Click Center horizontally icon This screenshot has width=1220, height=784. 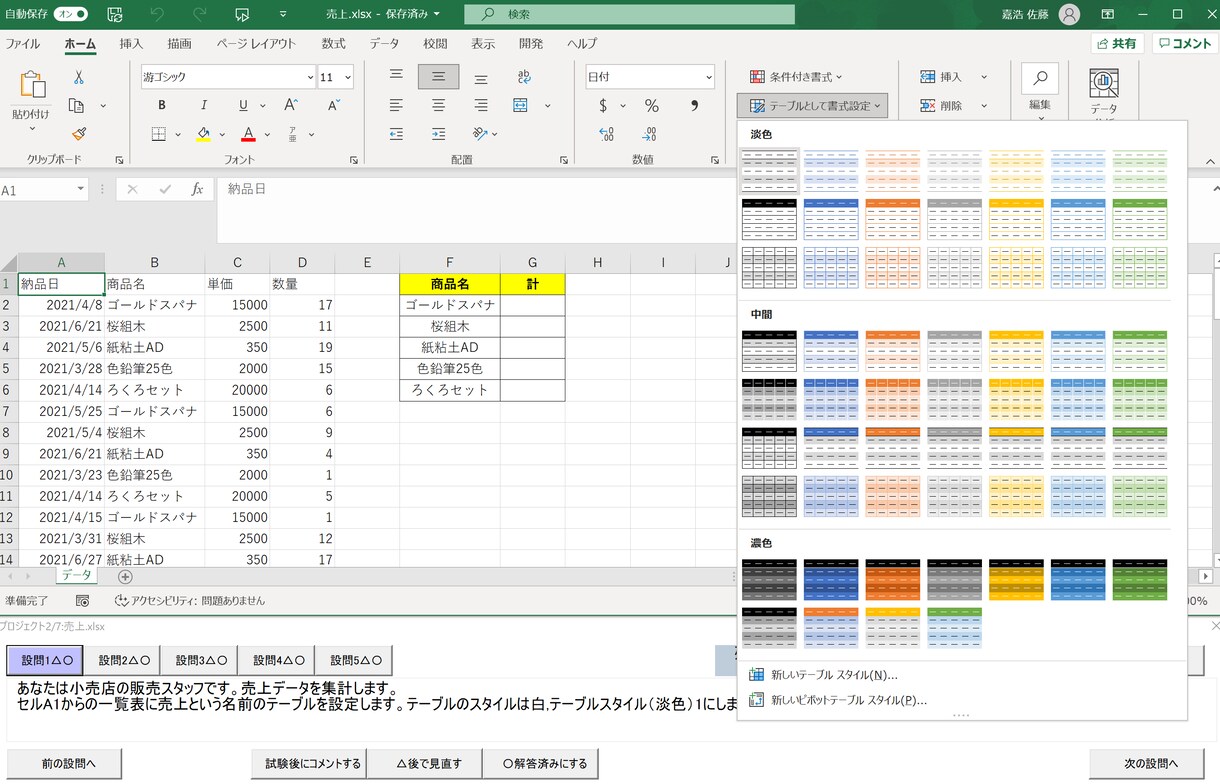[x=438, y=105]
